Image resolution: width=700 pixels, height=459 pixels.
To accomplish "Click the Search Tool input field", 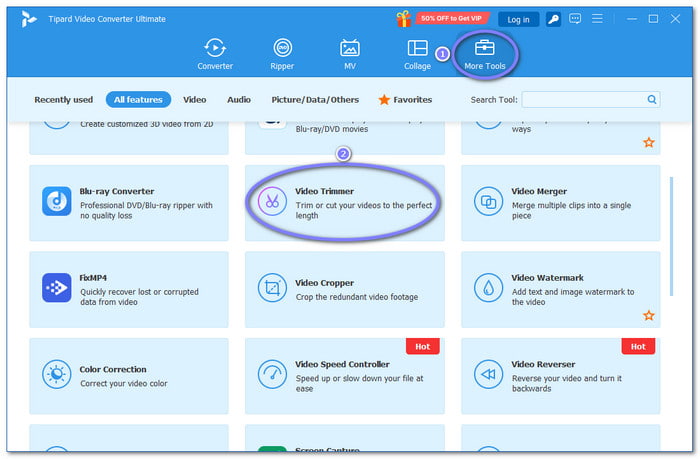I will click(583, 100).
